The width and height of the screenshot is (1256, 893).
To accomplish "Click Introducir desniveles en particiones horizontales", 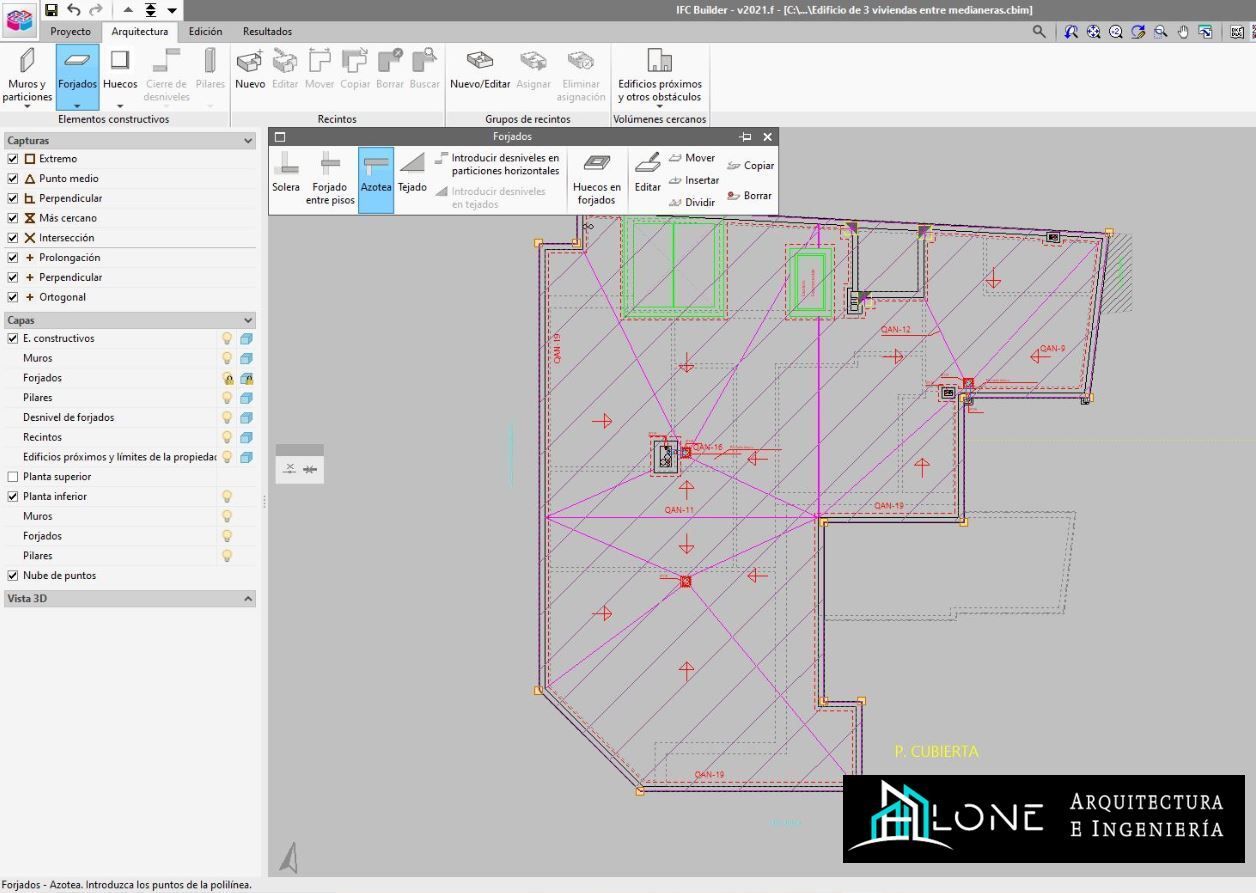I will (497, 165).
